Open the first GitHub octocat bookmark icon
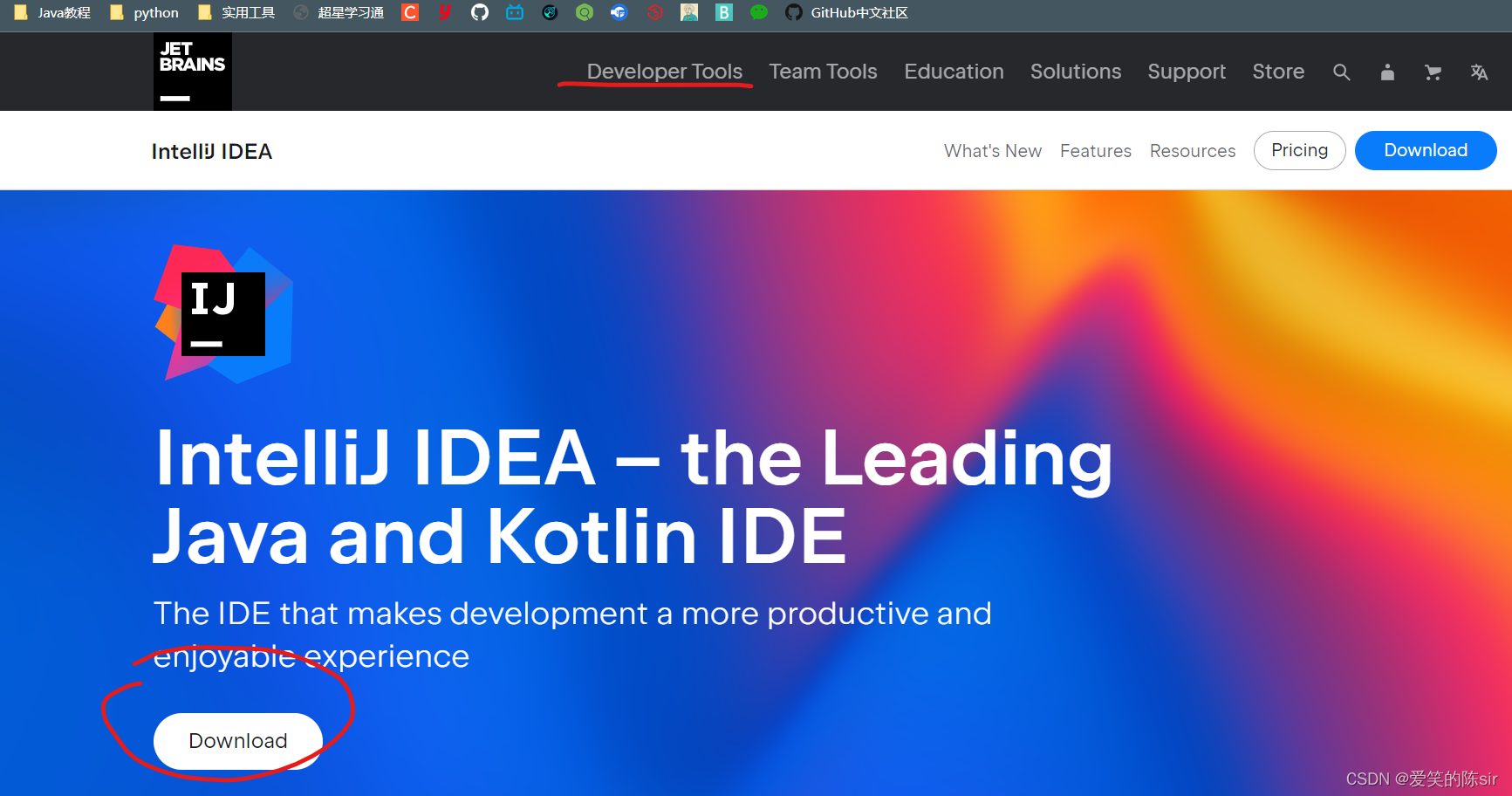This screenshot has height=796, width=1512. (480, 12)
